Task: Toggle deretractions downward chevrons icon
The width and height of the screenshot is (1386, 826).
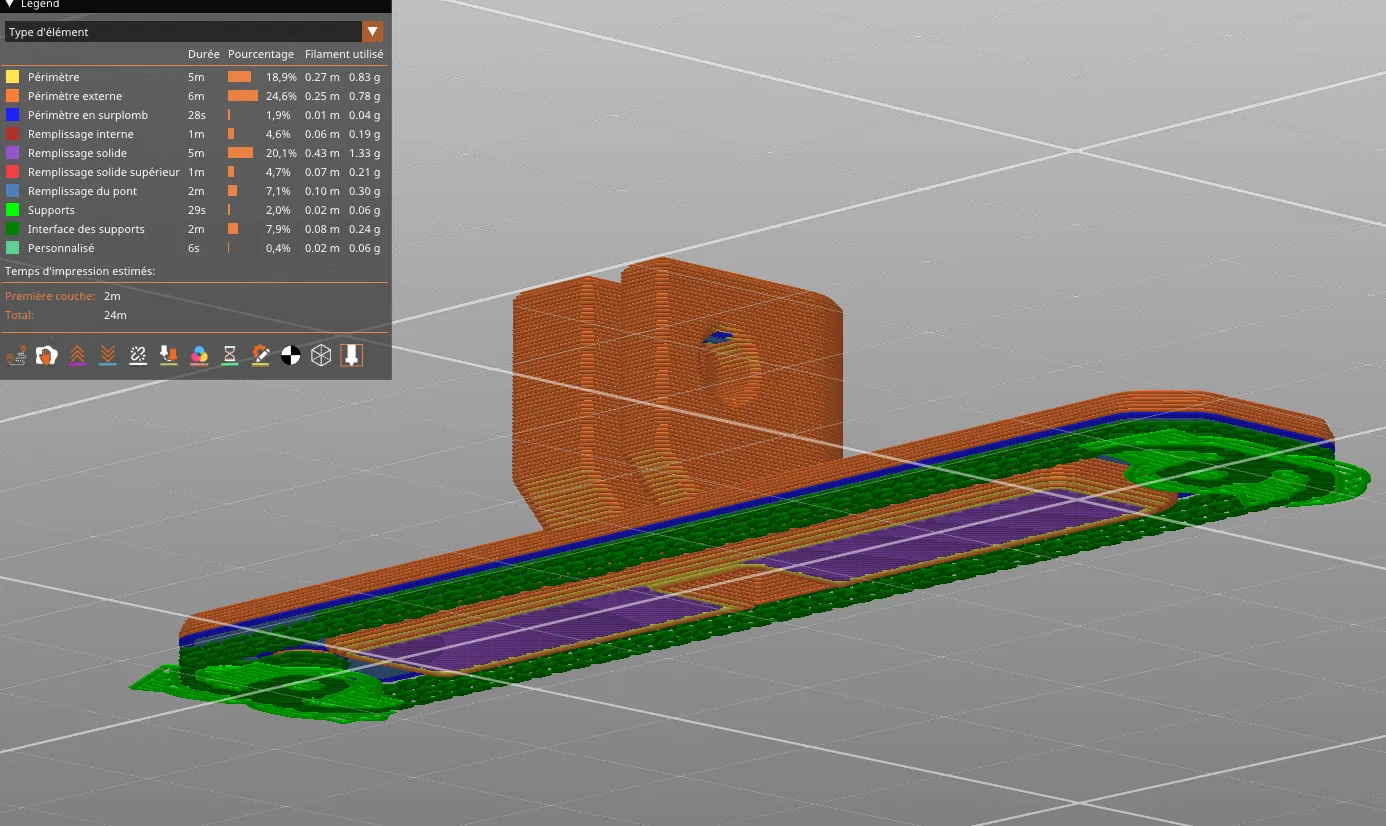Action: pos(108,355)
